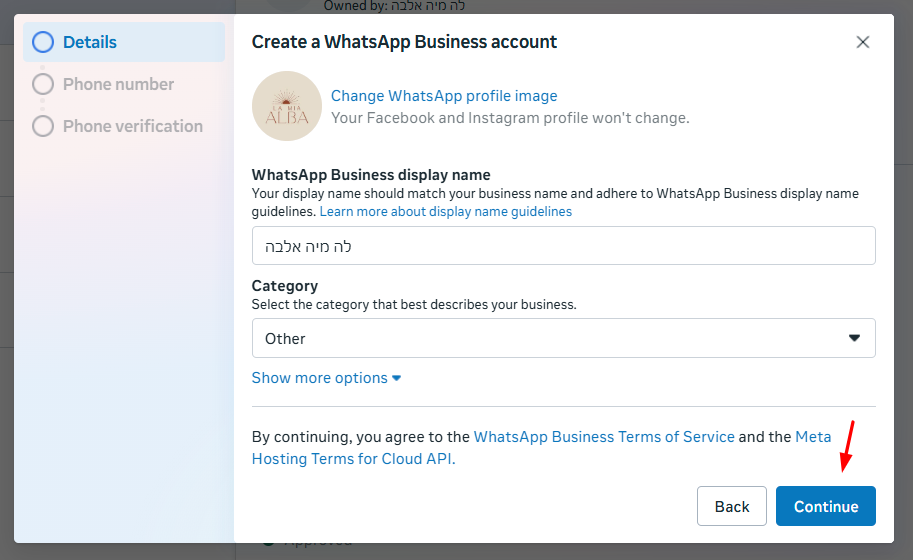Go to the Phone number step label
The height and width of the screenshot is (560, 913).
(118, 84)
